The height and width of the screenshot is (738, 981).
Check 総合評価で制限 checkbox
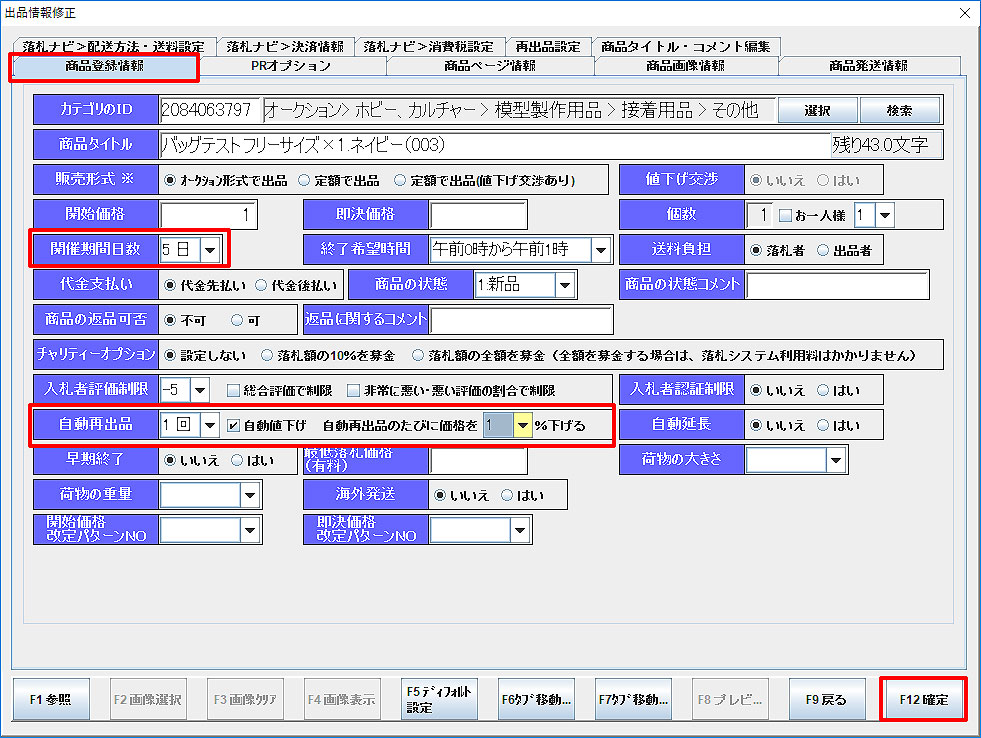[x=233, y=390]
